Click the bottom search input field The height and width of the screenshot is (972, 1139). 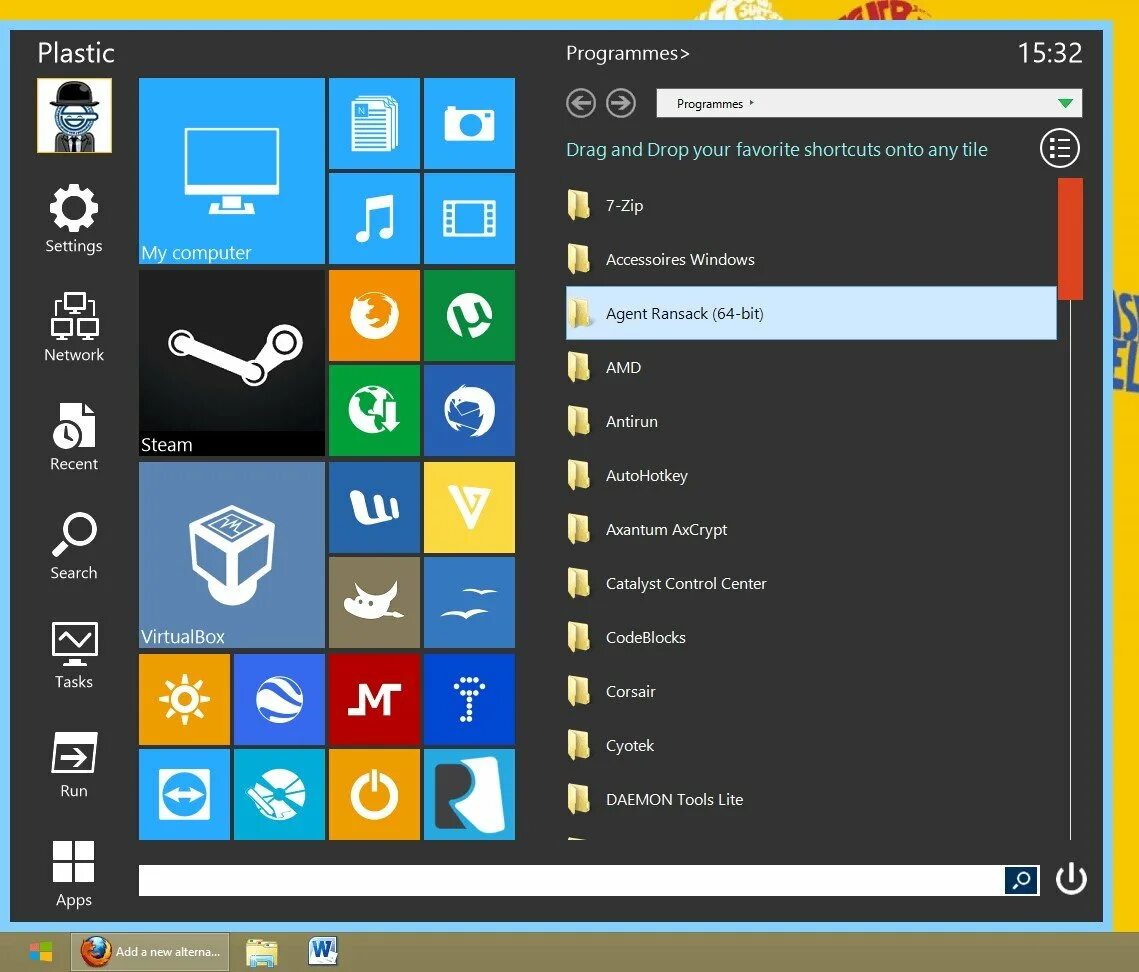pyautogui.click(x=571, y=880)
